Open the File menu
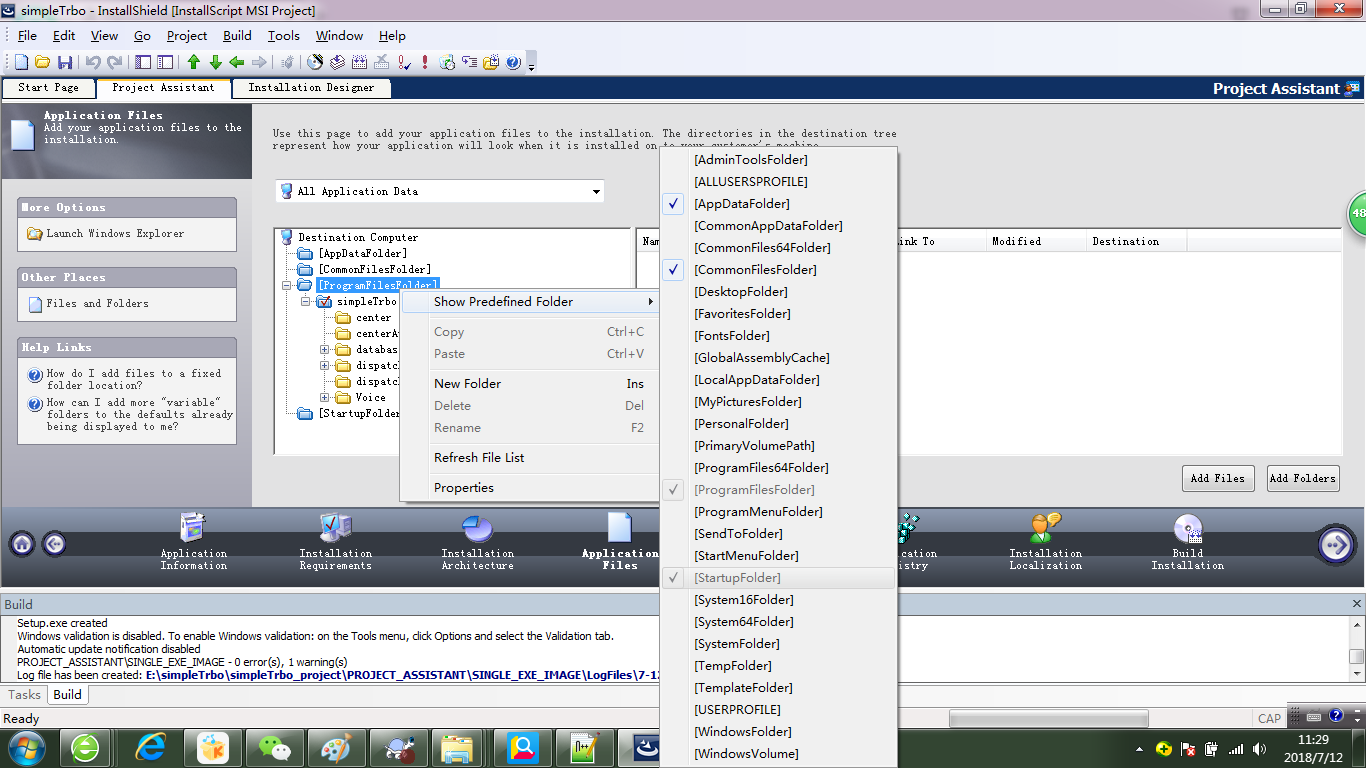The height and width of the screenshot is (768, 1366). tap(27, 35)
